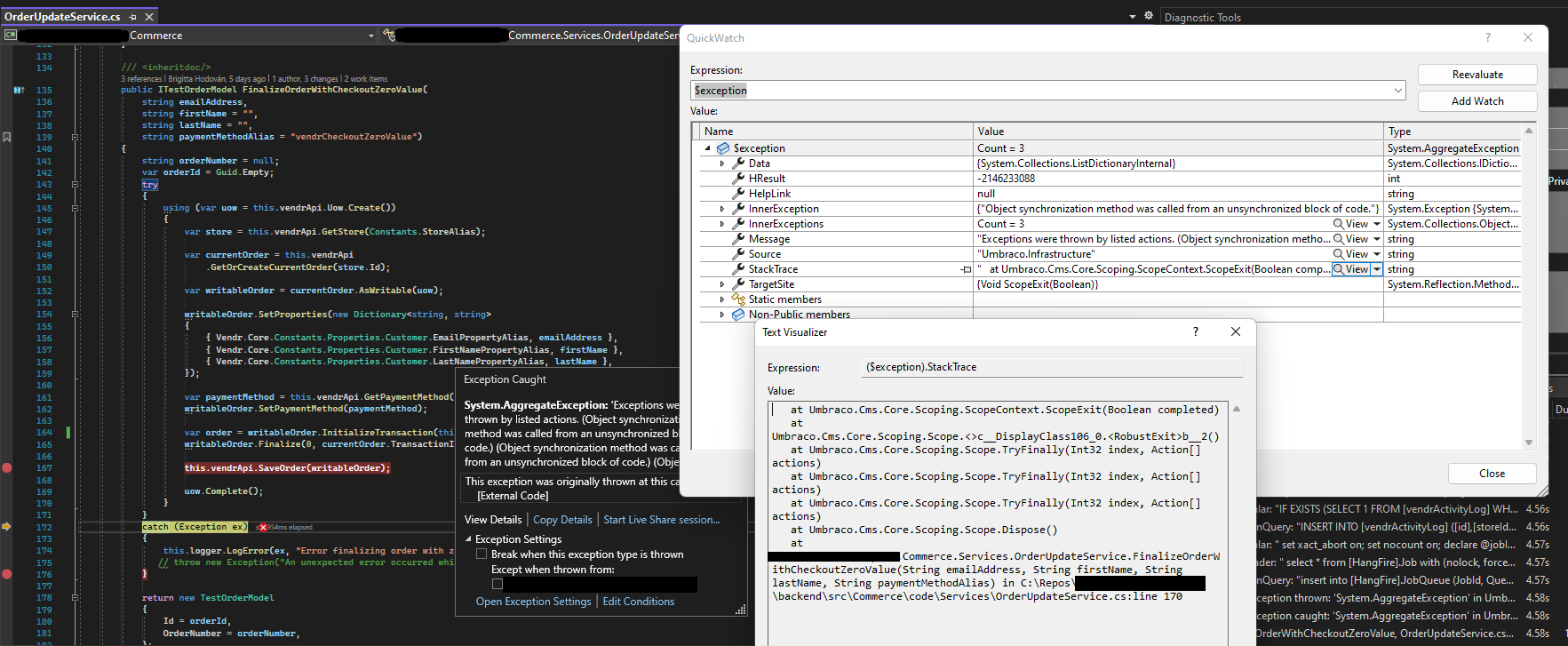Screen dimensions: 1568x646
Task: Collapse the SetProperties block at line 154
Action: click(75, 314)
